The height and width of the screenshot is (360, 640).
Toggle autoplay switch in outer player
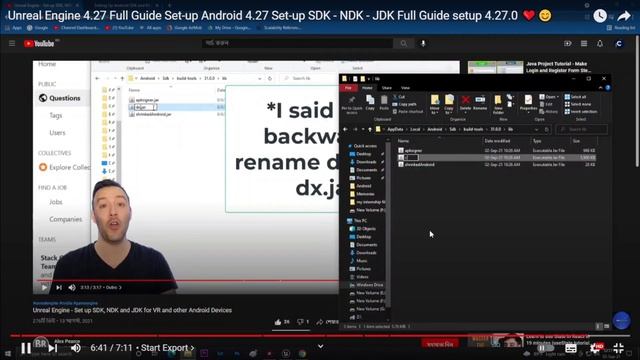[545, 348]
